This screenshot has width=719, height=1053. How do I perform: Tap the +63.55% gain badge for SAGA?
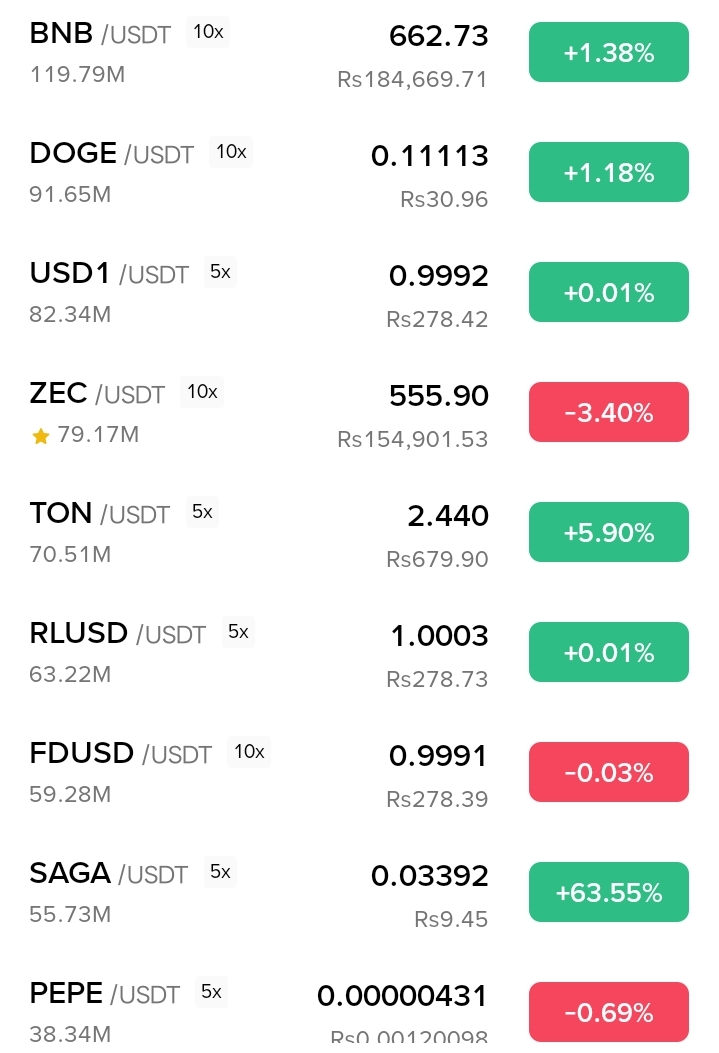tap(608, 892)
